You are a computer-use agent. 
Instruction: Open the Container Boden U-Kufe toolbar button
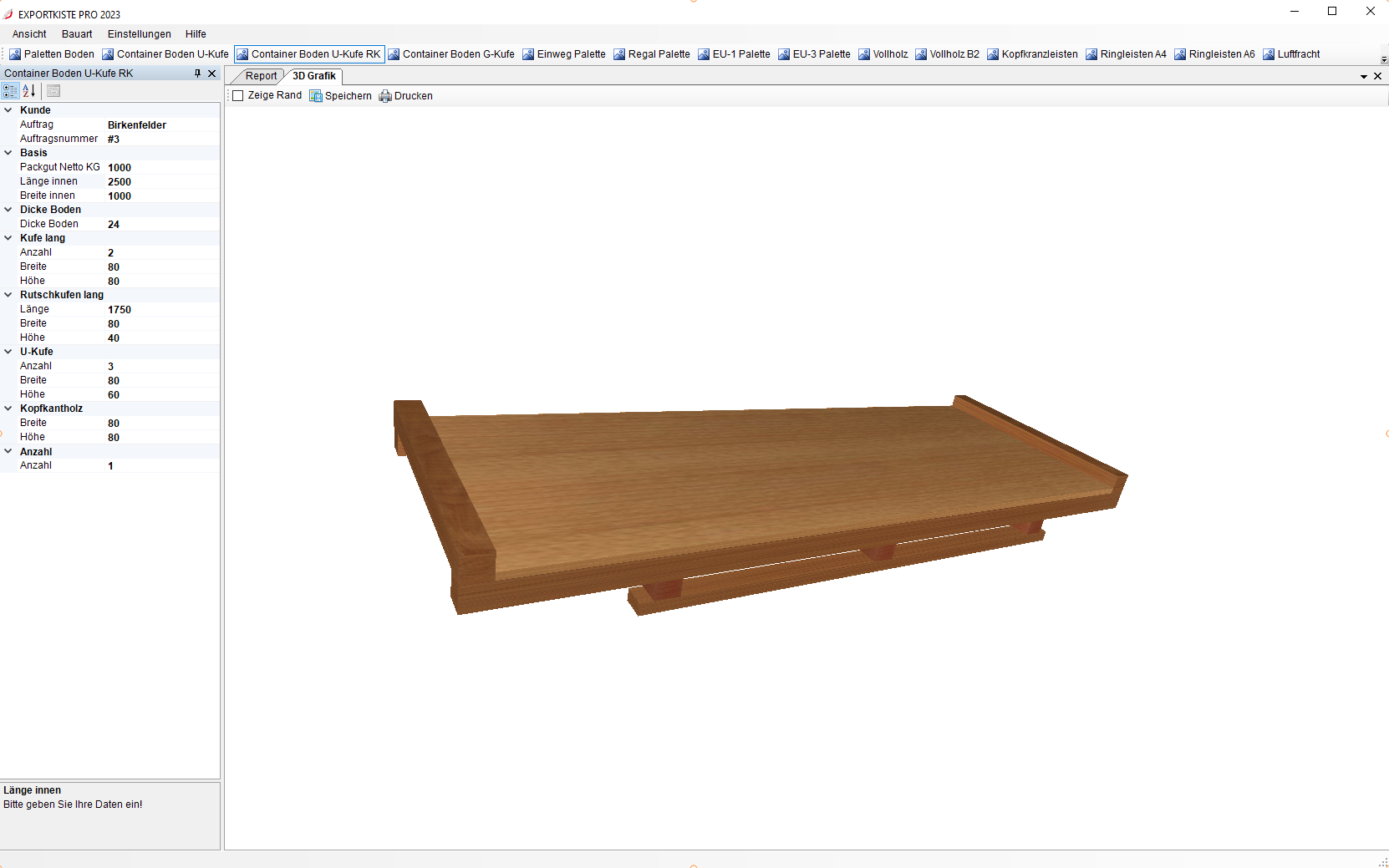(x=165, y=54)
